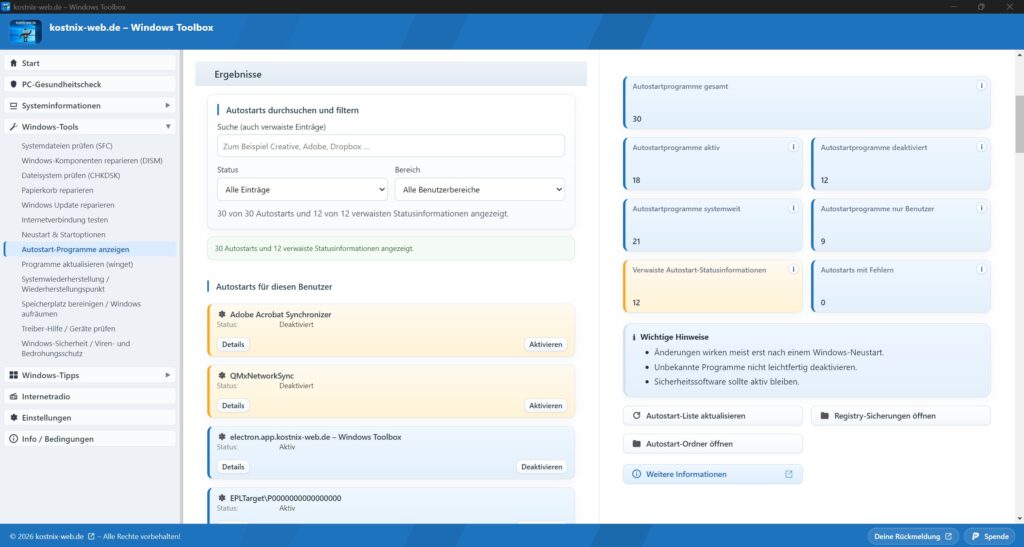Click Aktivieren for QMxNetworkSync
The image size is (1024, 547).
(x=545, y=406)
